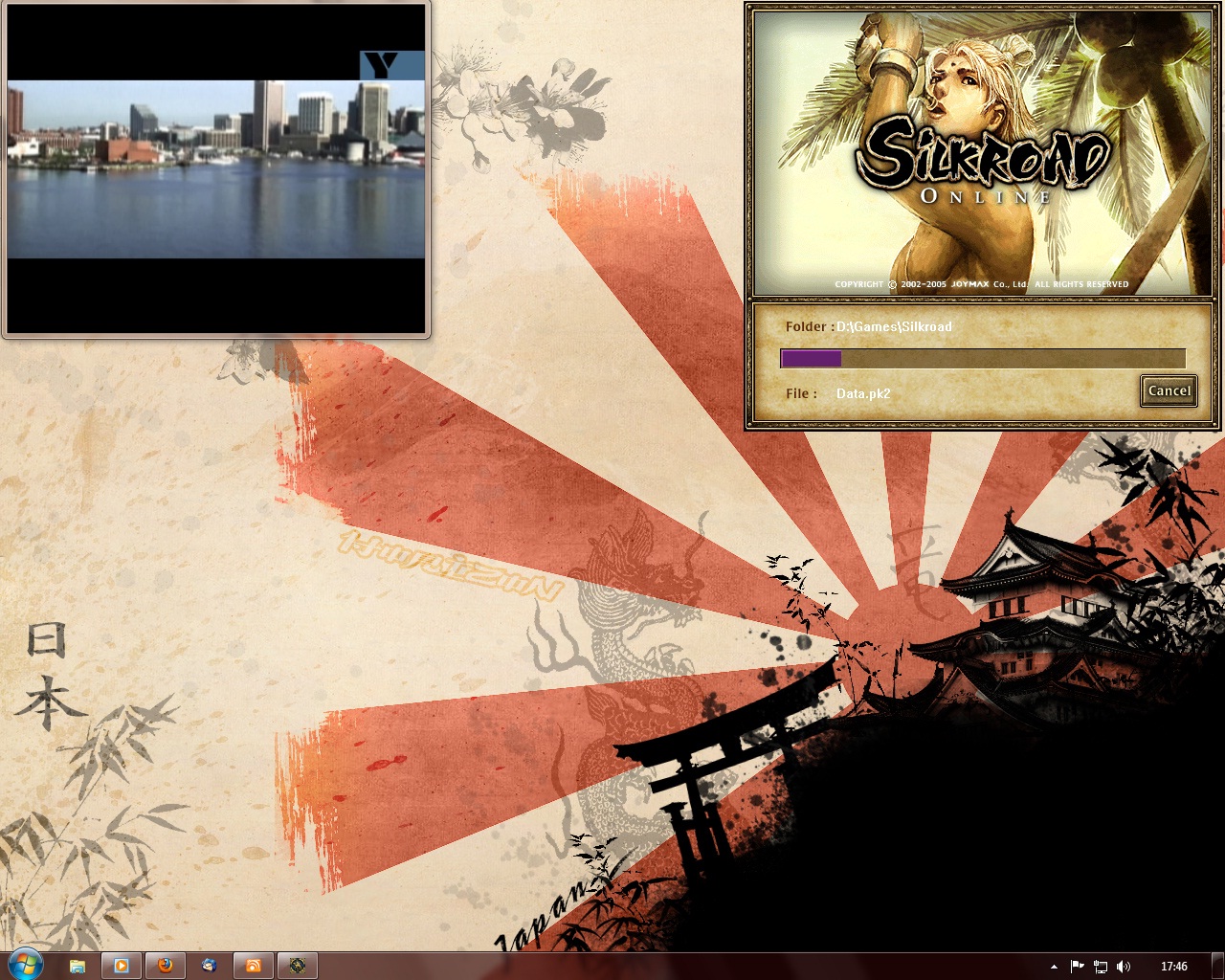Switch to the media player taskbar button
The image size is (1225, 980).
pos(122,966)
